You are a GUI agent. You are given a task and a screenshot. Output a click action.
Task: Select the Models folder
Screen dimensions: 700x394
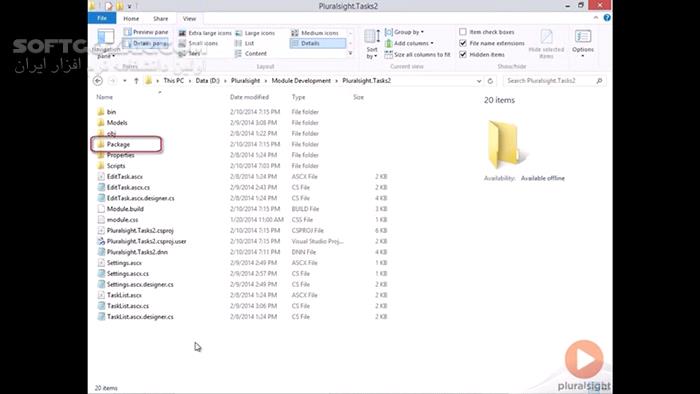117,123
